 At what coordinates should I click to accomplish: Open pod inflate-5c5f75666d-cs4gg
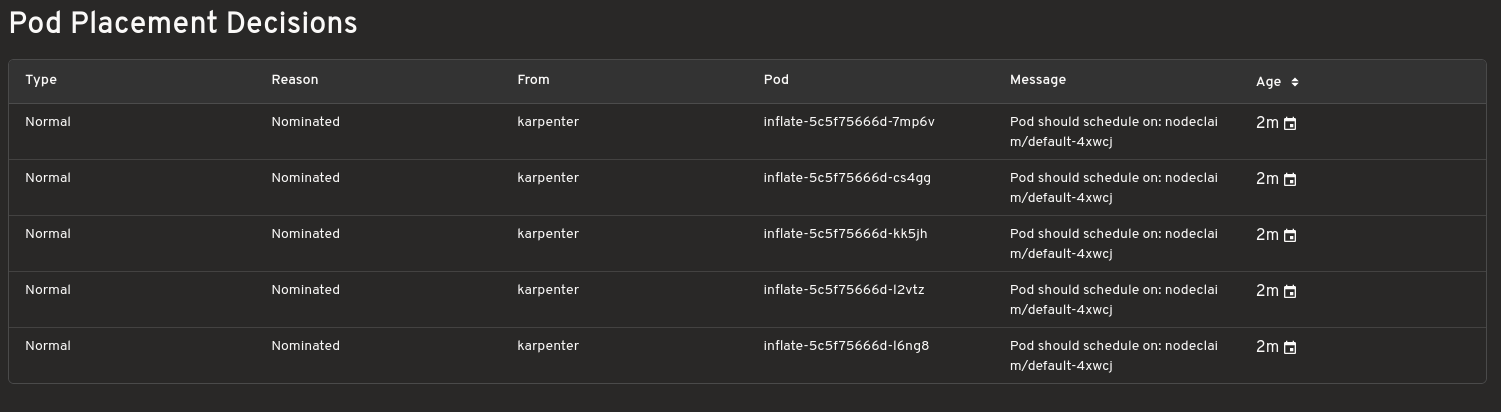(847, 178)
